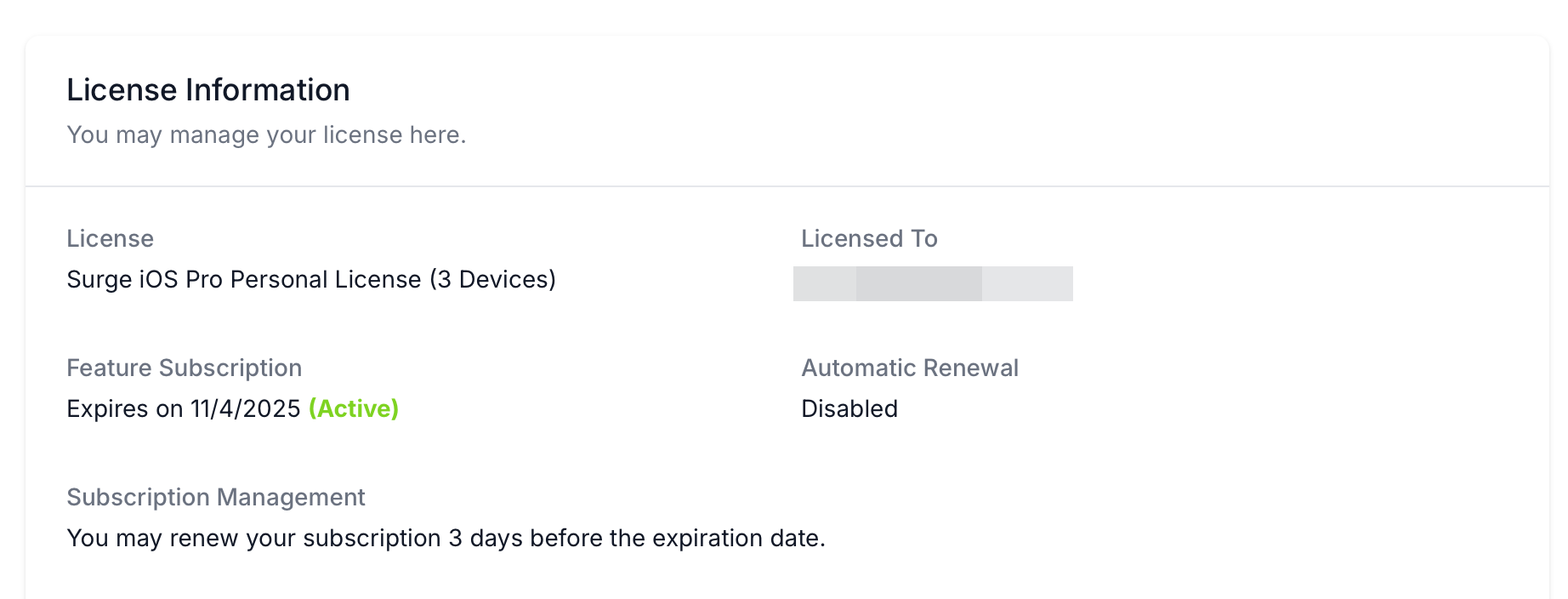Viewport: 1568px width, 599px height.
Task: Select the Licensed To label
Action: [x=869, y=239]
